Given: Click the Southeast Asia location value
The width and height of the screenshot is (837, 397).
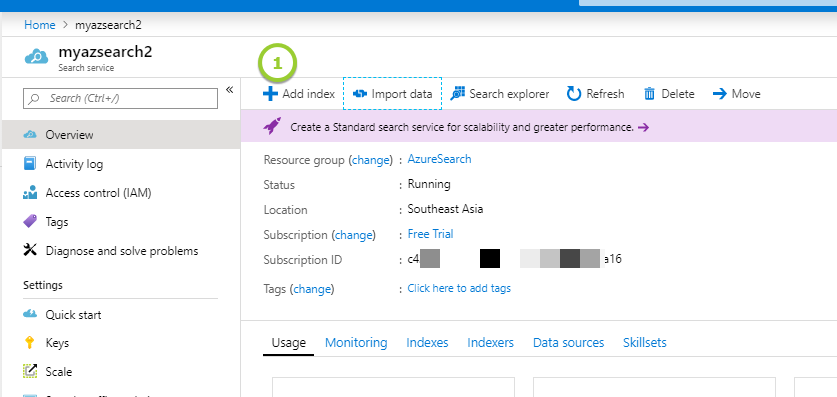Looking at the screenshot, I should pyautogui.click(x=445, y=209).
